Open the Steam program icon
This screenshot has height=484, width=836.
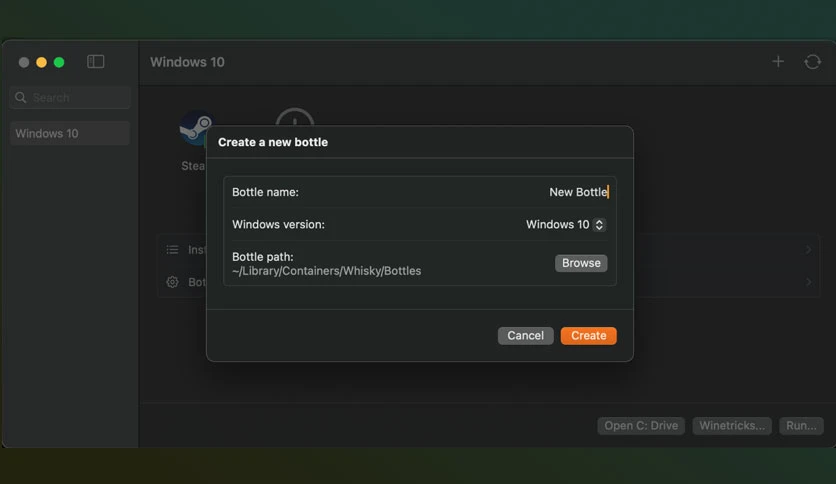point(195,128)
